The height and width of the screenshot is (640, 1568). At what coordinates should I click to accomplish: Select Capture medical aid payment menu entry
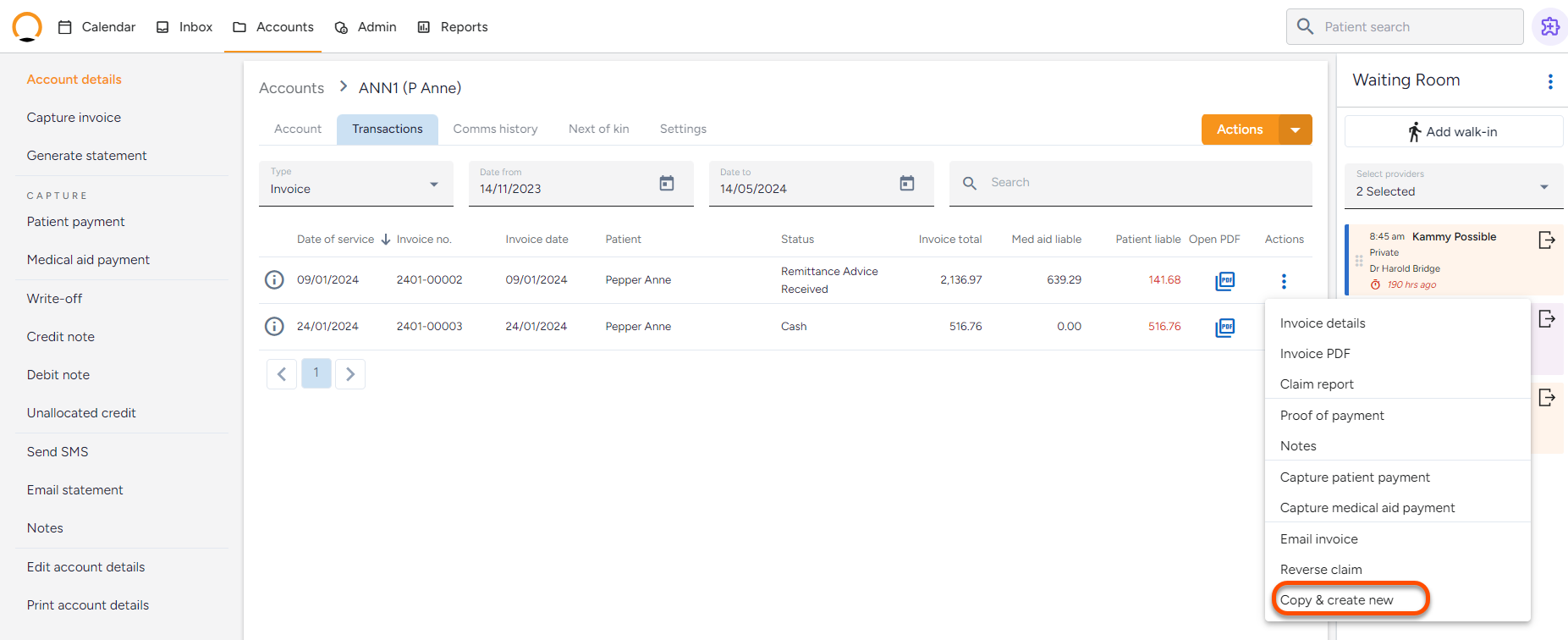1397,508
